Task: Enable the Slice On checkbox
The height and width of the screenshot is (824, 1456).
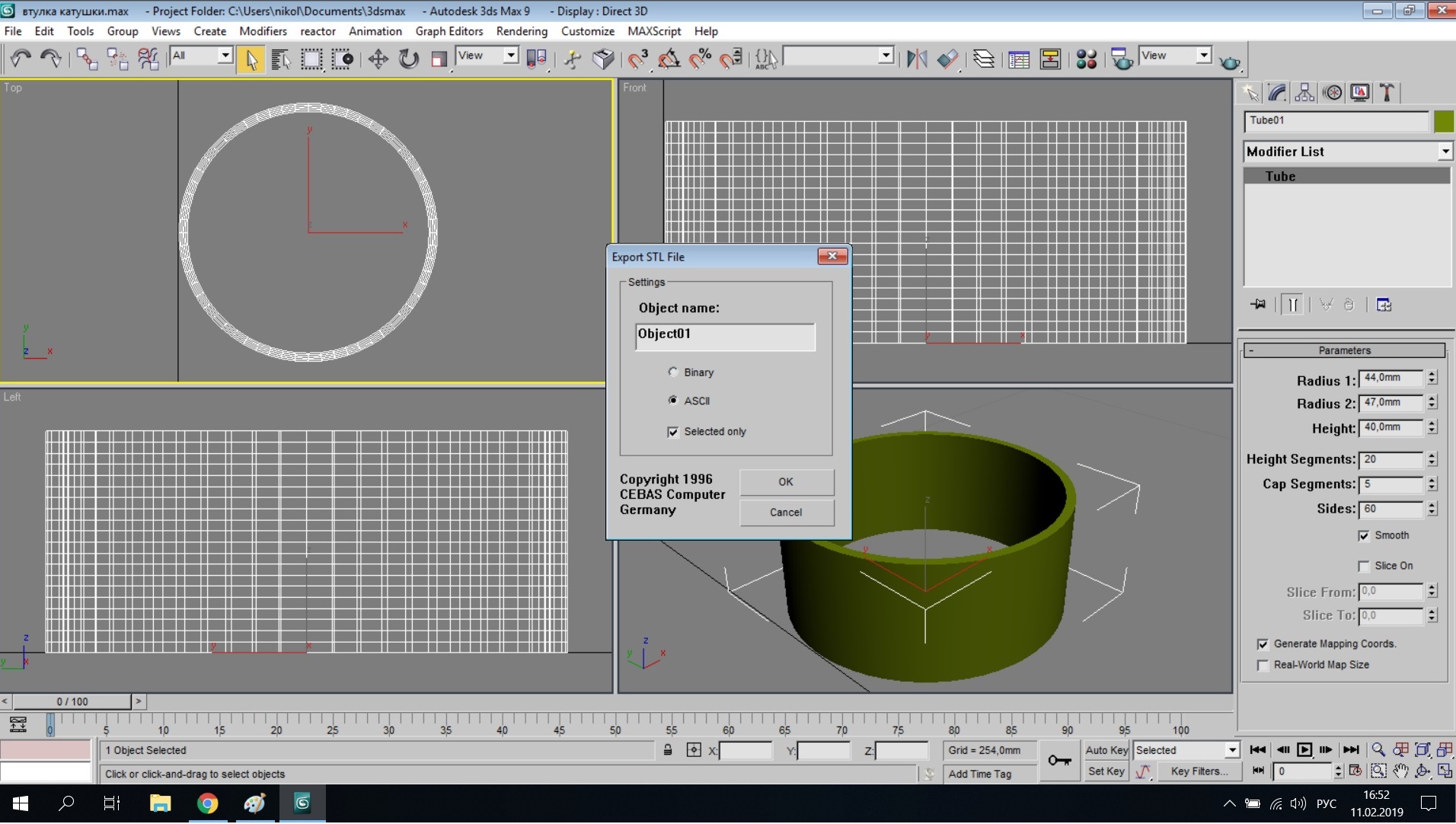Action: [1364, 567]
